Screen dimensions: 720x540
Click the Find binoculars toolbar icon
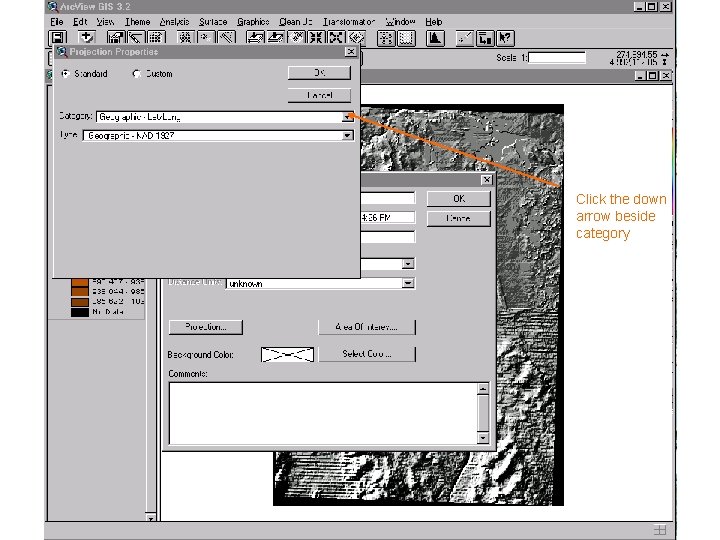(x=186, y=38)
